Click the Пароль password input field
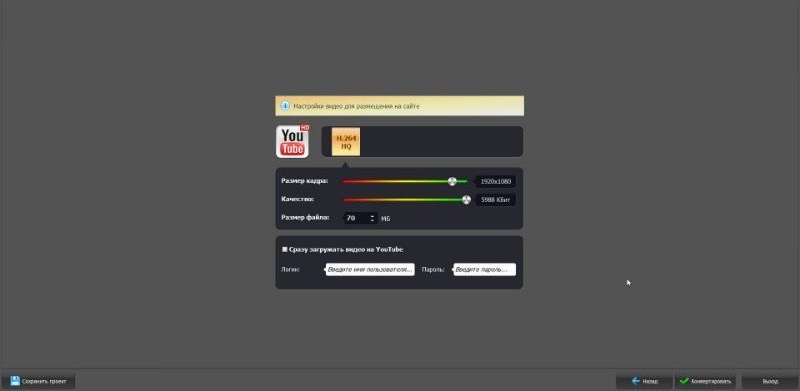The width and height of the screenshot is (800, 391). click(485, 270)
